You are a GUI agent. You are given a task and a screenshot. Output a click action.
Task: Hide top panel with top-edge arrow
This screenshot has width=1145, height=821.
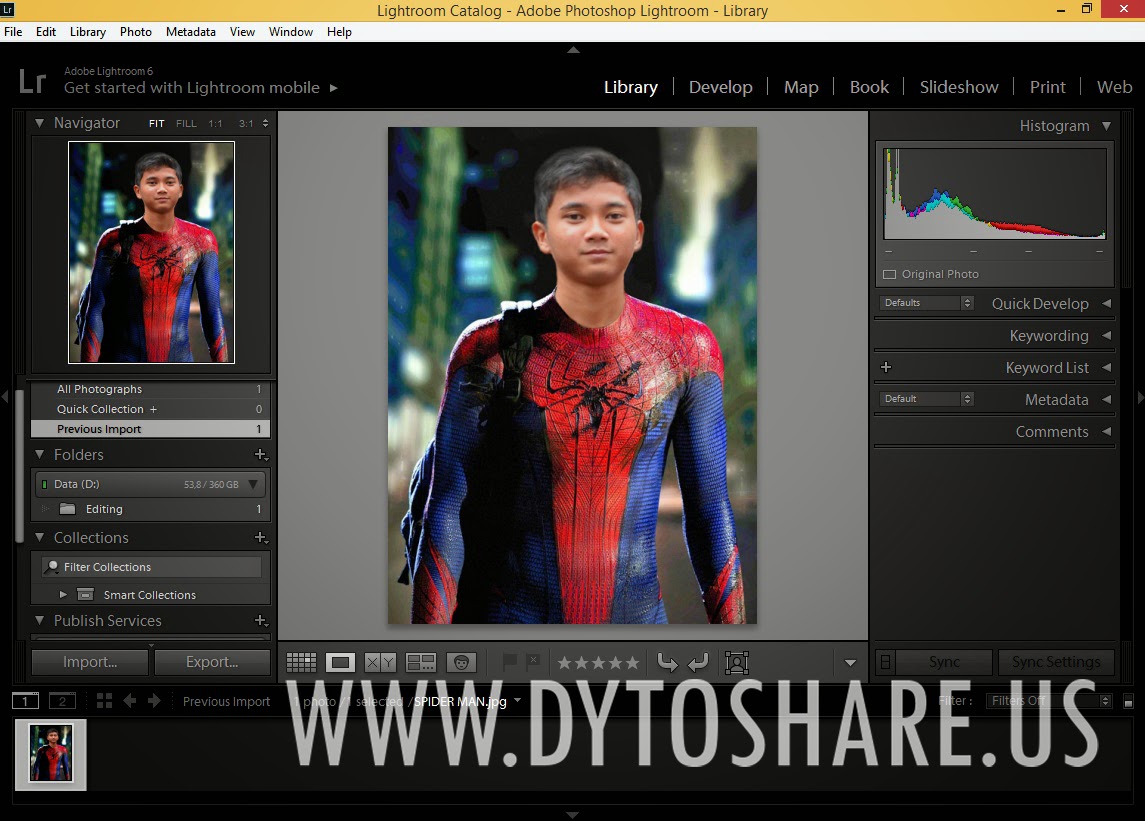coord(573,50)
